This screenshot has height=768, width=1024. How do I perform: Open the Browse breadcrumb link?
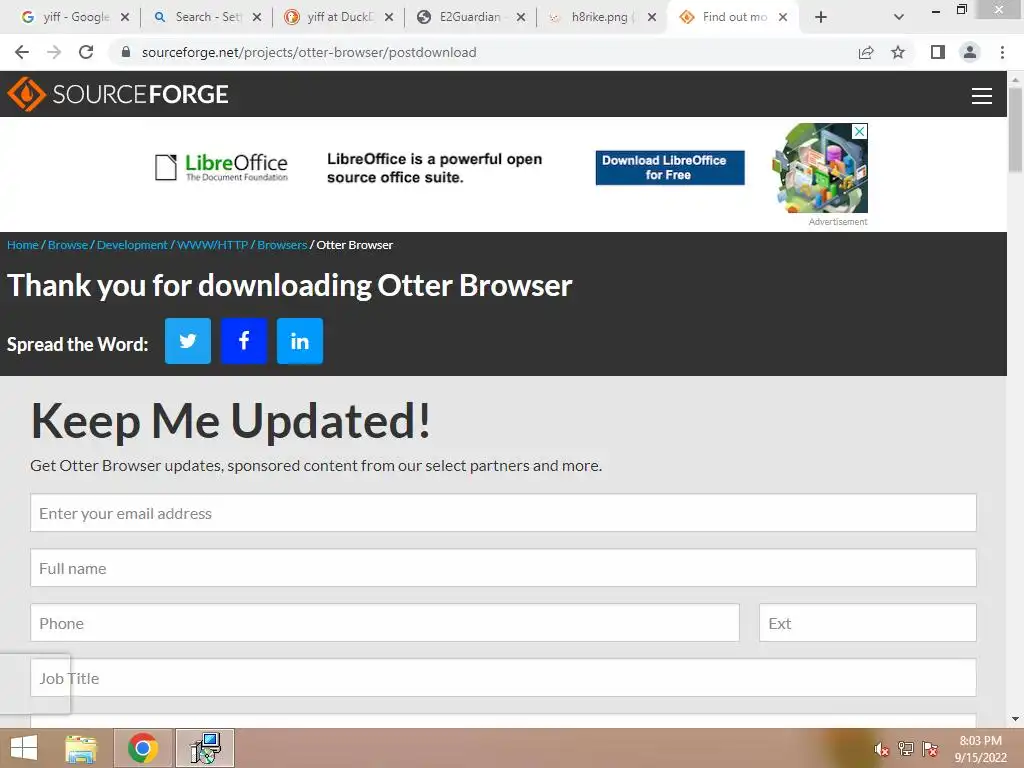coord(68,245)
